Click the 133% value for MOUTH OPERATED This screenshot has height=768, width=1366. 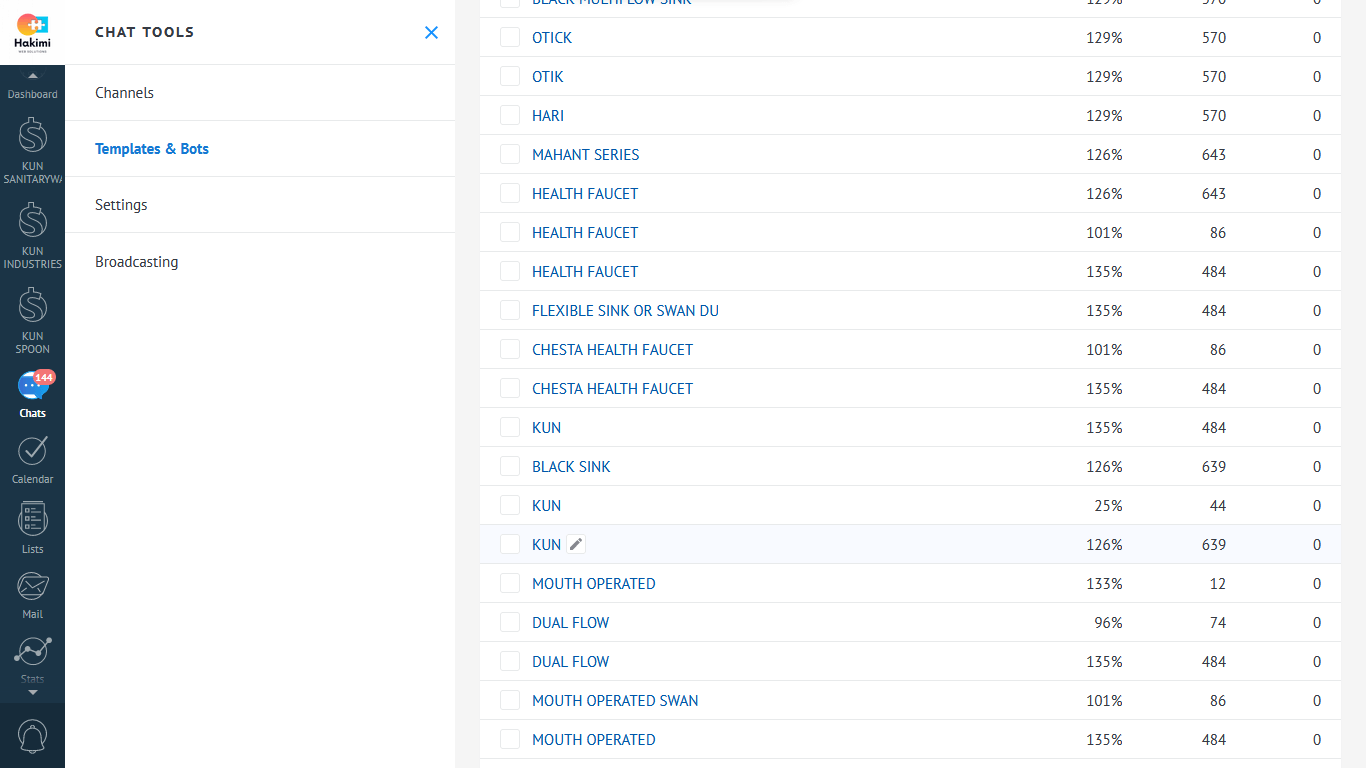pos(1104,584)
